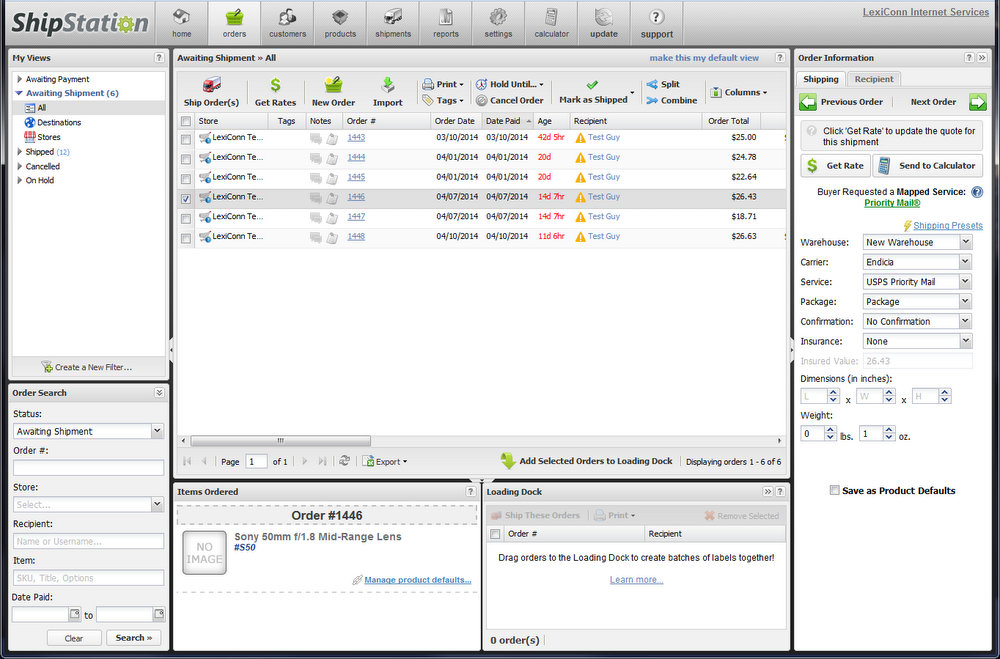
Task: Open the Carrier dropdown showing Endicia
Action: (966, 262)
